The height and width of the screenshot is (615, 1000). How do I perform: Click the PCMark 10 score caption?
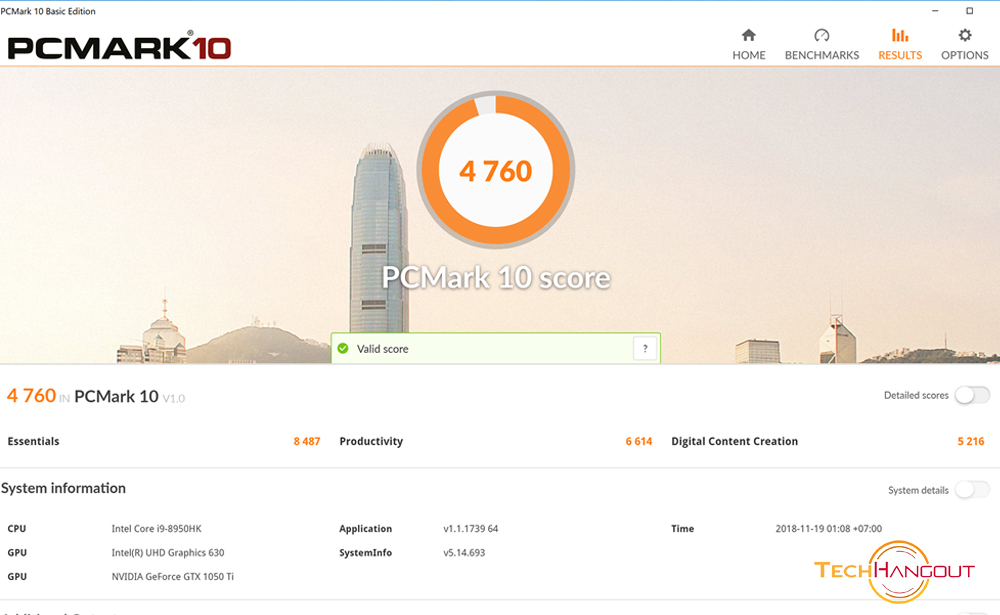496,278
